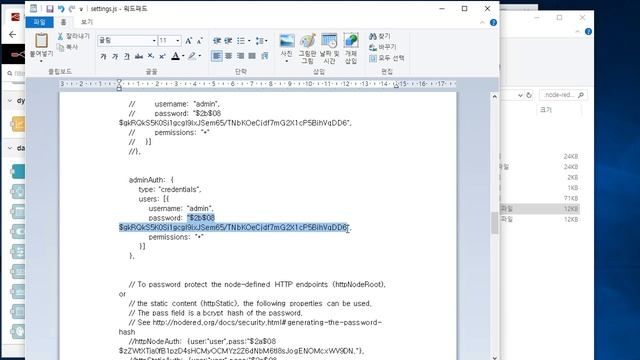Viewport: 640px width, 360px height.
Task: Click the Explorer window help icon
Action: [588, 31]
